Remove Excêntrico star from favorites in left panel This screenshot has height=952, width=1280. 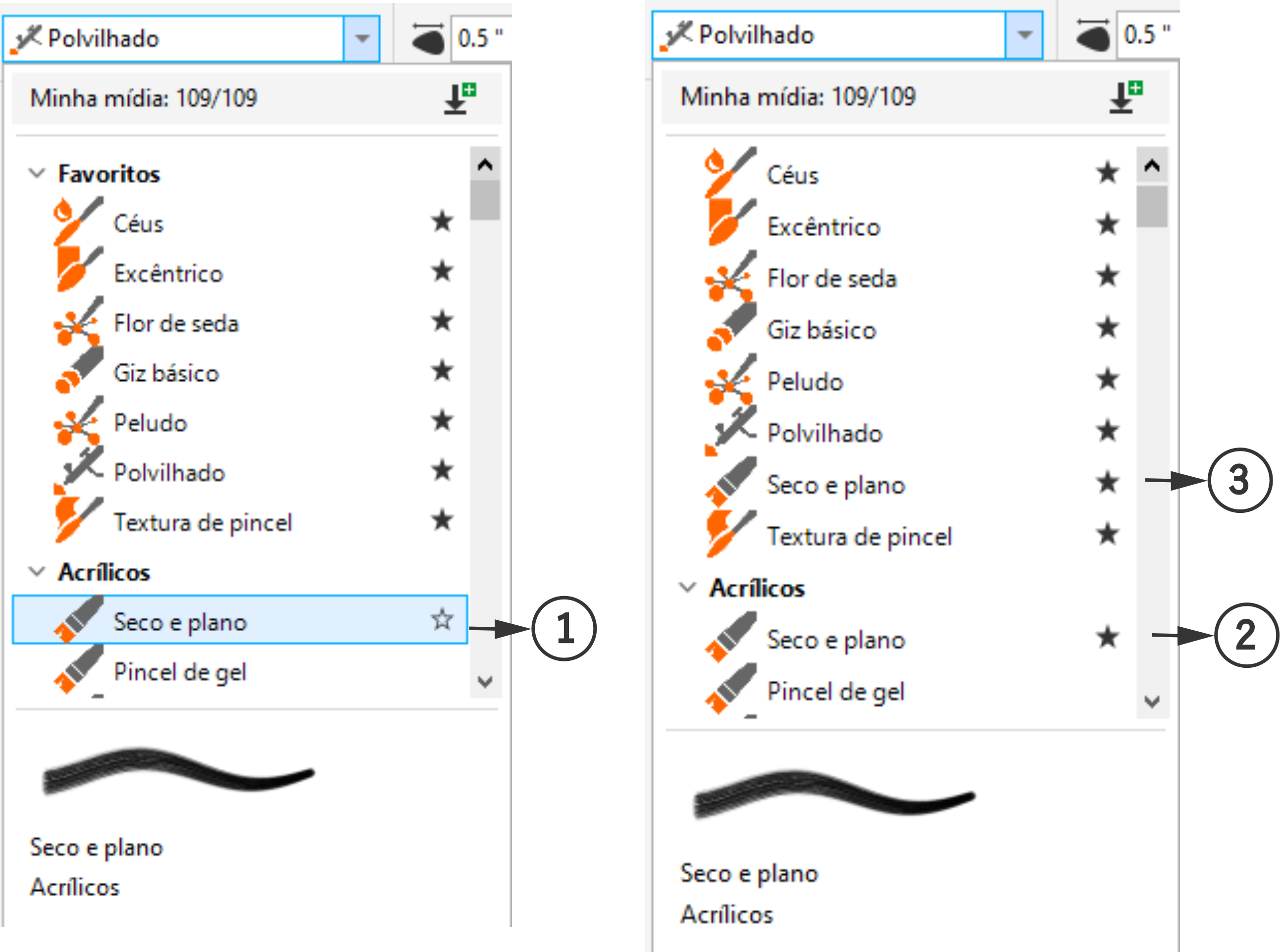click(442, 271)
